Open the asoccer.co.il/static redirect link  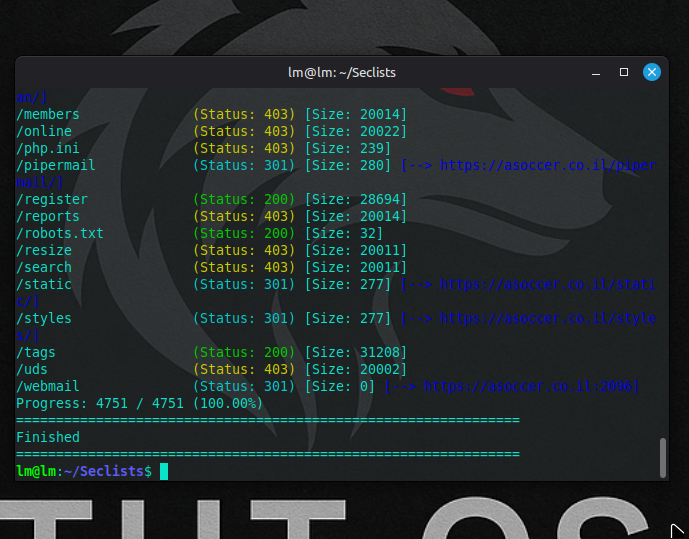click(548, 285)
